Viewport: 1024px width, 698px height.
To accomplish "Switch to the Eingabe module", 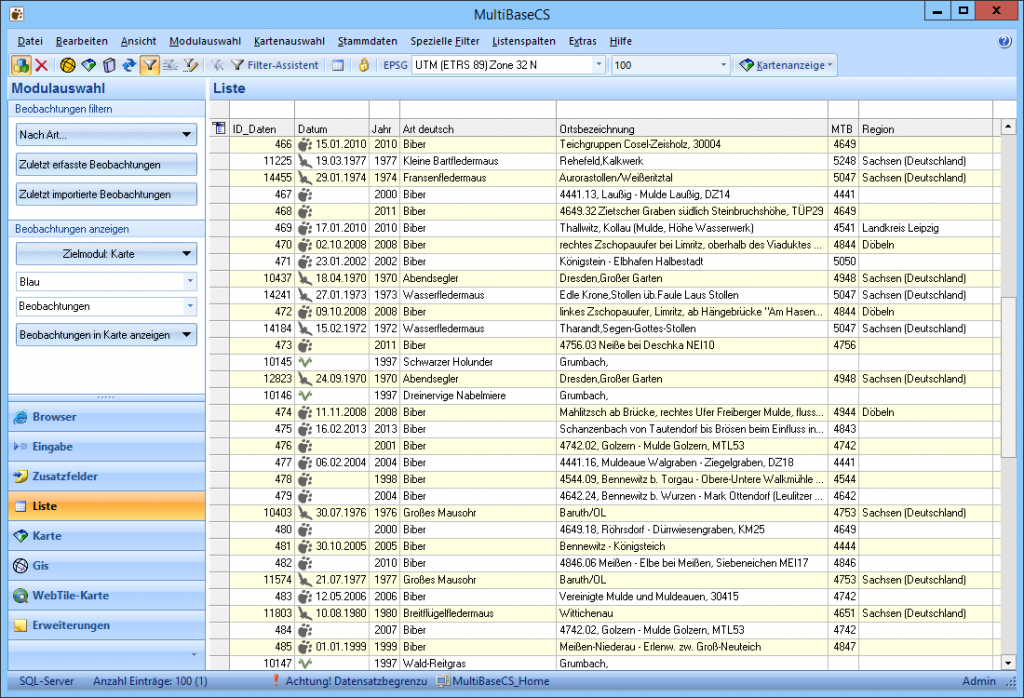I will (x=106, y=447).
